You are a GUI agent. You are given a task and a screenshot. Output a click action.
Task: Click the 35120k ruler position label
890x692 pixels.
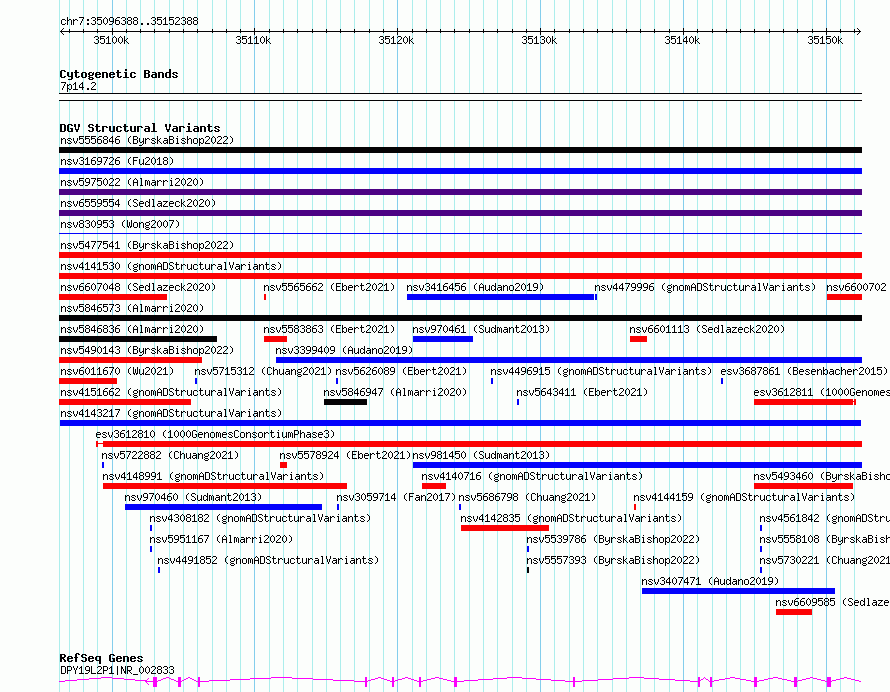tap(396, 40)
